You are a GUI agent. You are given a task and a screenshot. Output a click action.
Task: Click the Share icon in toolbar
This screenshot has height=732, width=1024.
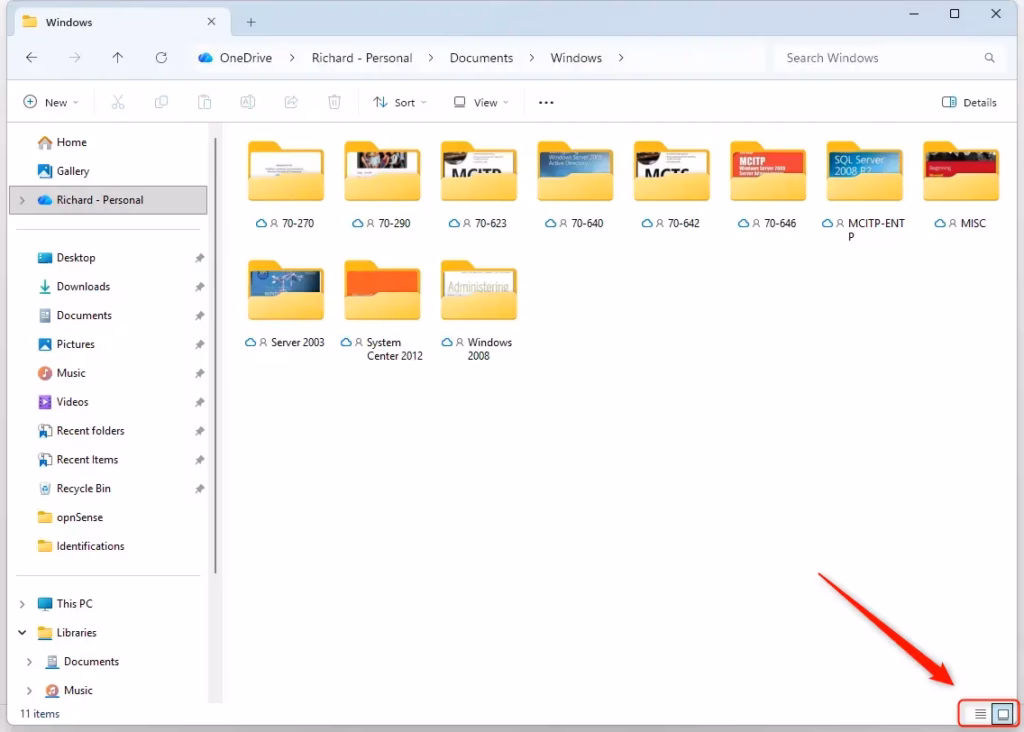[x=291, y=102]
